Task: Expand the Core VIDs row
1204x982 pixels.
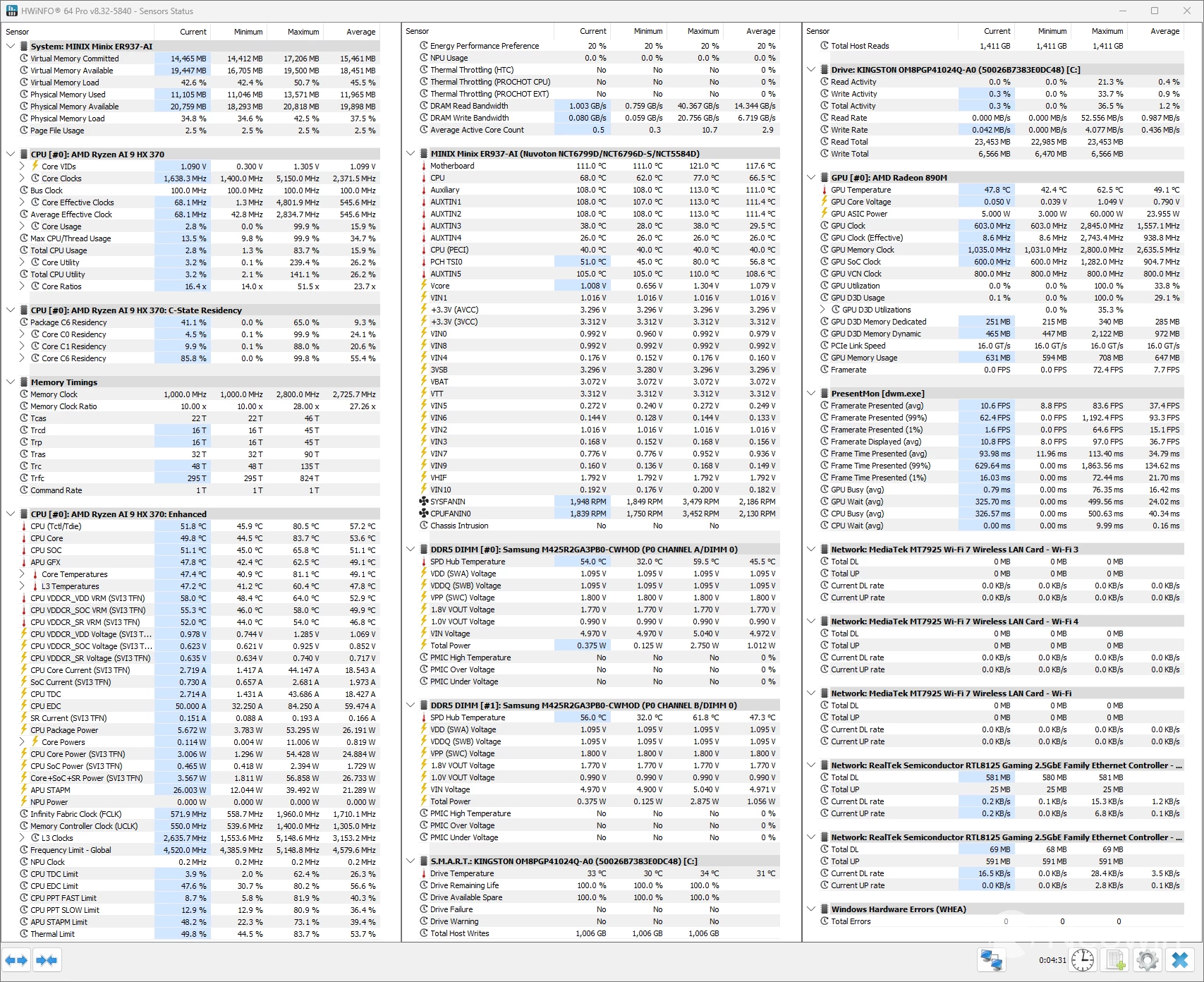Action: 22,166
